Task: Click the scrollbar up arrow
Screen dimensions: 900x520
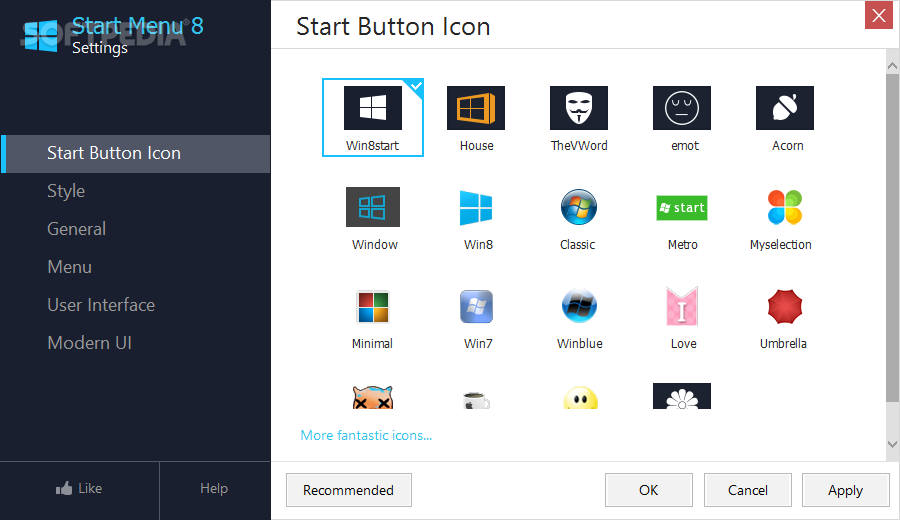Action: (893, 66)
